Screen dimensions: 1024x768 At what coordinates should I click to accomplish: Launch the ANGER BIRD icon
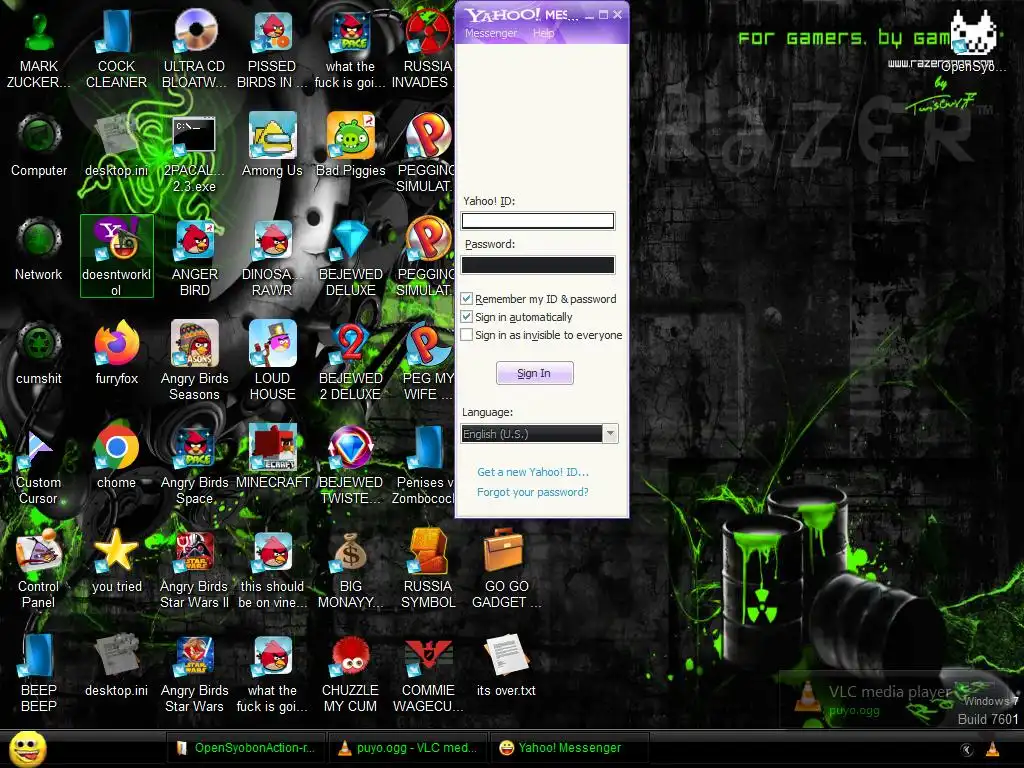(195, 239)
